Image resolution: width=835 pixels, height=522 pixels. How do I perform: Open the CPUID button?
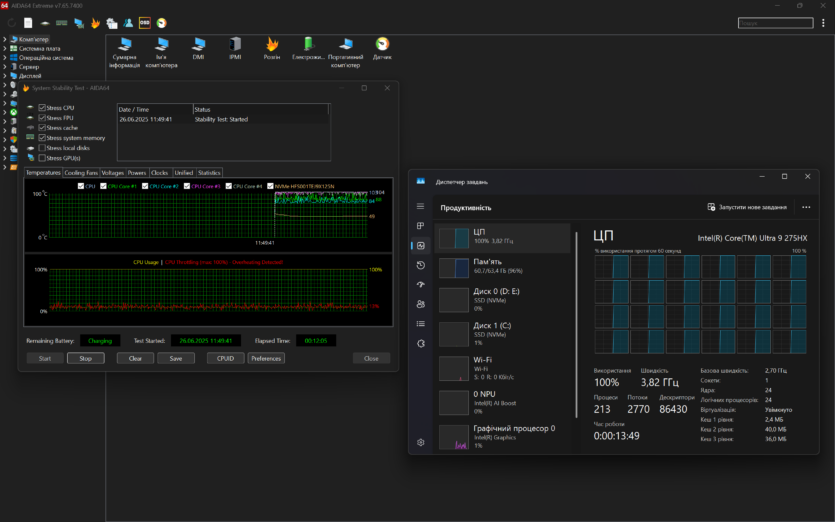pos(225,358)
